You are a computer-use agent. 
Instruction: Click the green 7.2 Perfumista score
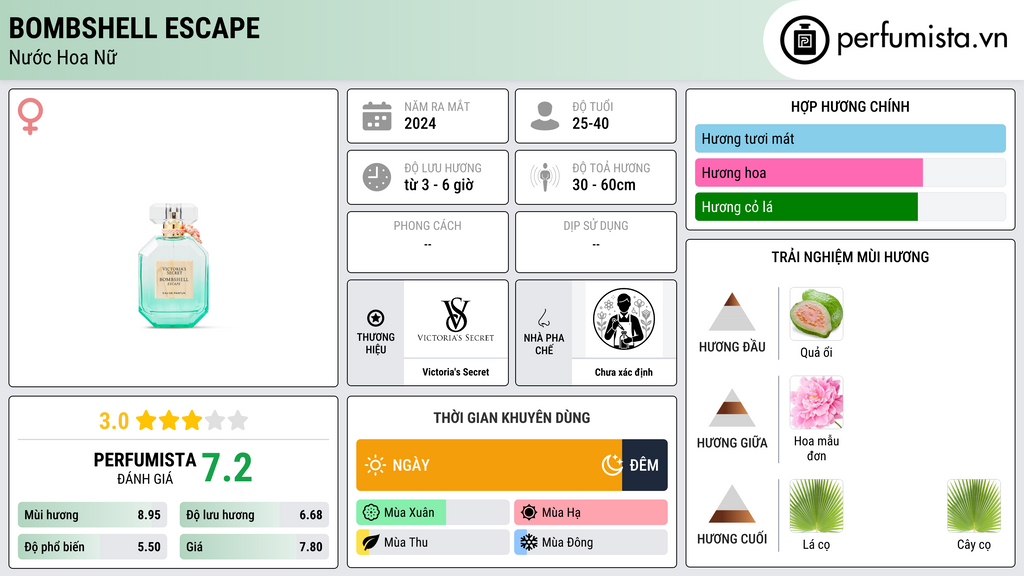click(x=227, y=468)
